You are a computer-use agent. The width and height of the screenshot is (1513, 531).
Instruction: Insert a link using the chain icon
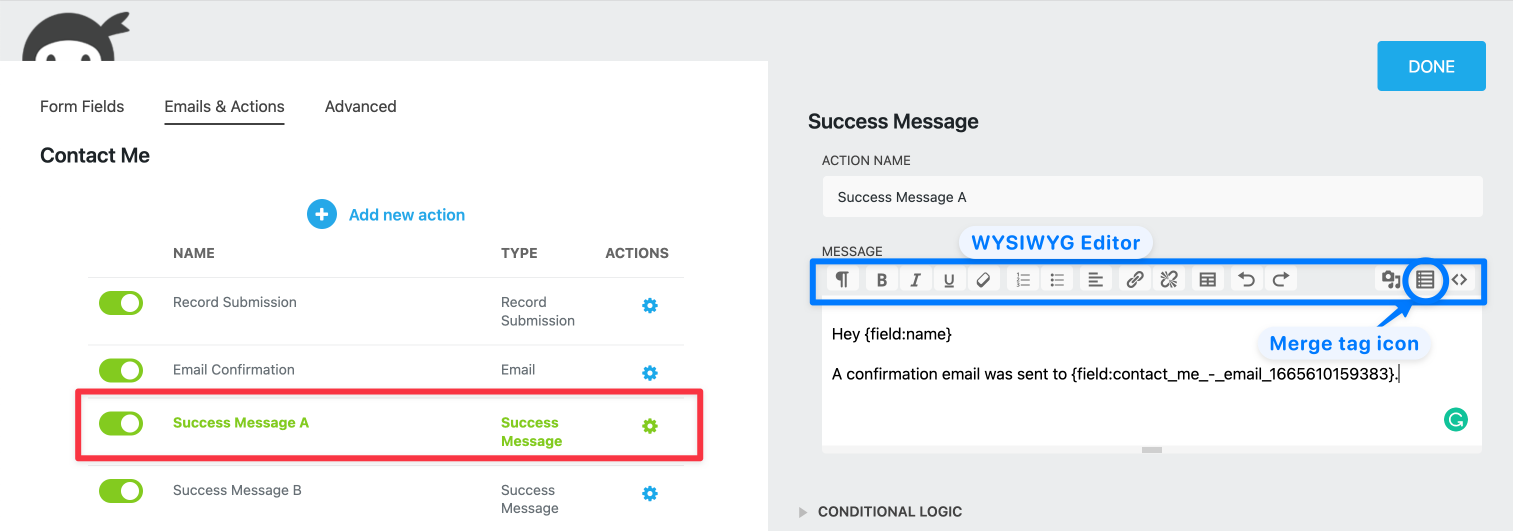click(1134, 280)
